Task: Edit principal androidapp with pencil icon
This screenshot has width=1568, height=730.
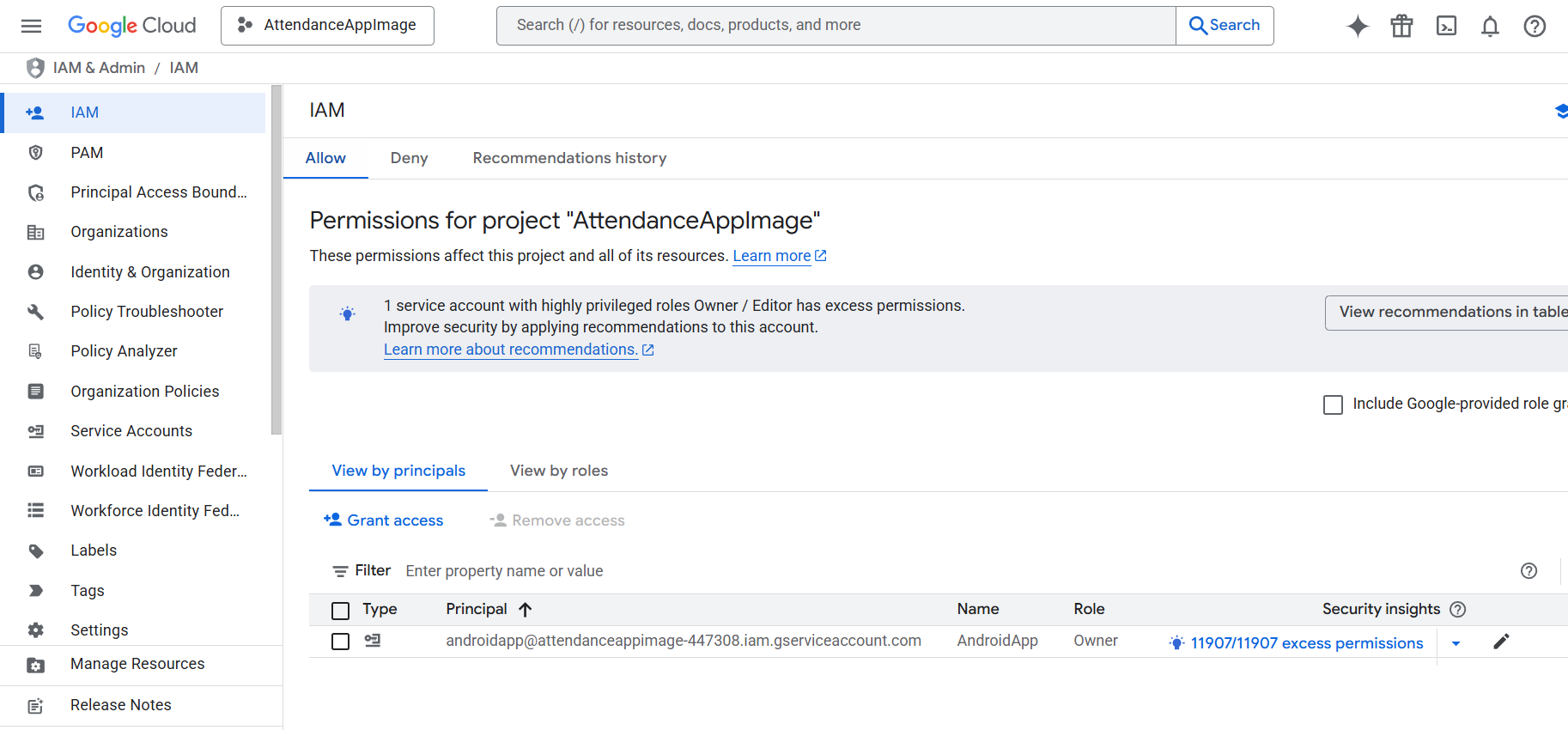Action: 1501,642
